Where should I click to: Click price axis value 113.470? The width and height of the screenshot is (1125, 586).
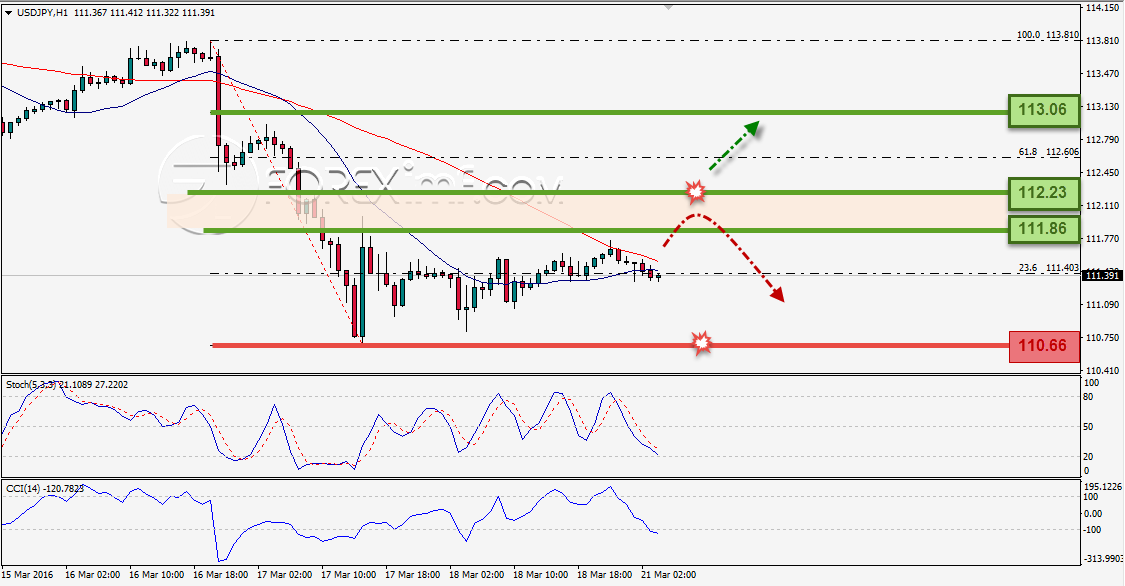point(1103,74)
